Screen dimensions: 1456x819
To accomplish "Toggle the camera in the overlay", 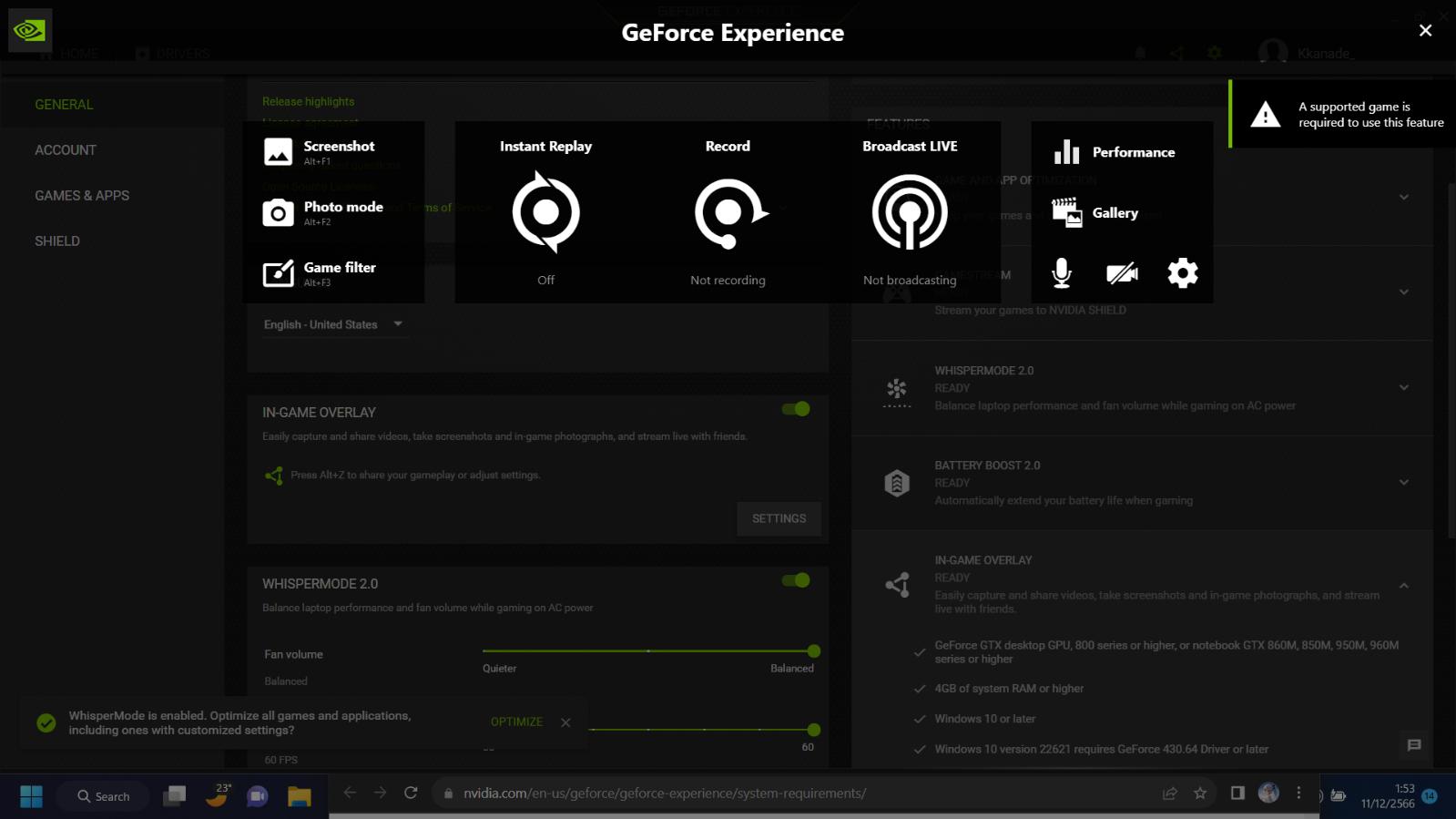I will click(1122, 272).
